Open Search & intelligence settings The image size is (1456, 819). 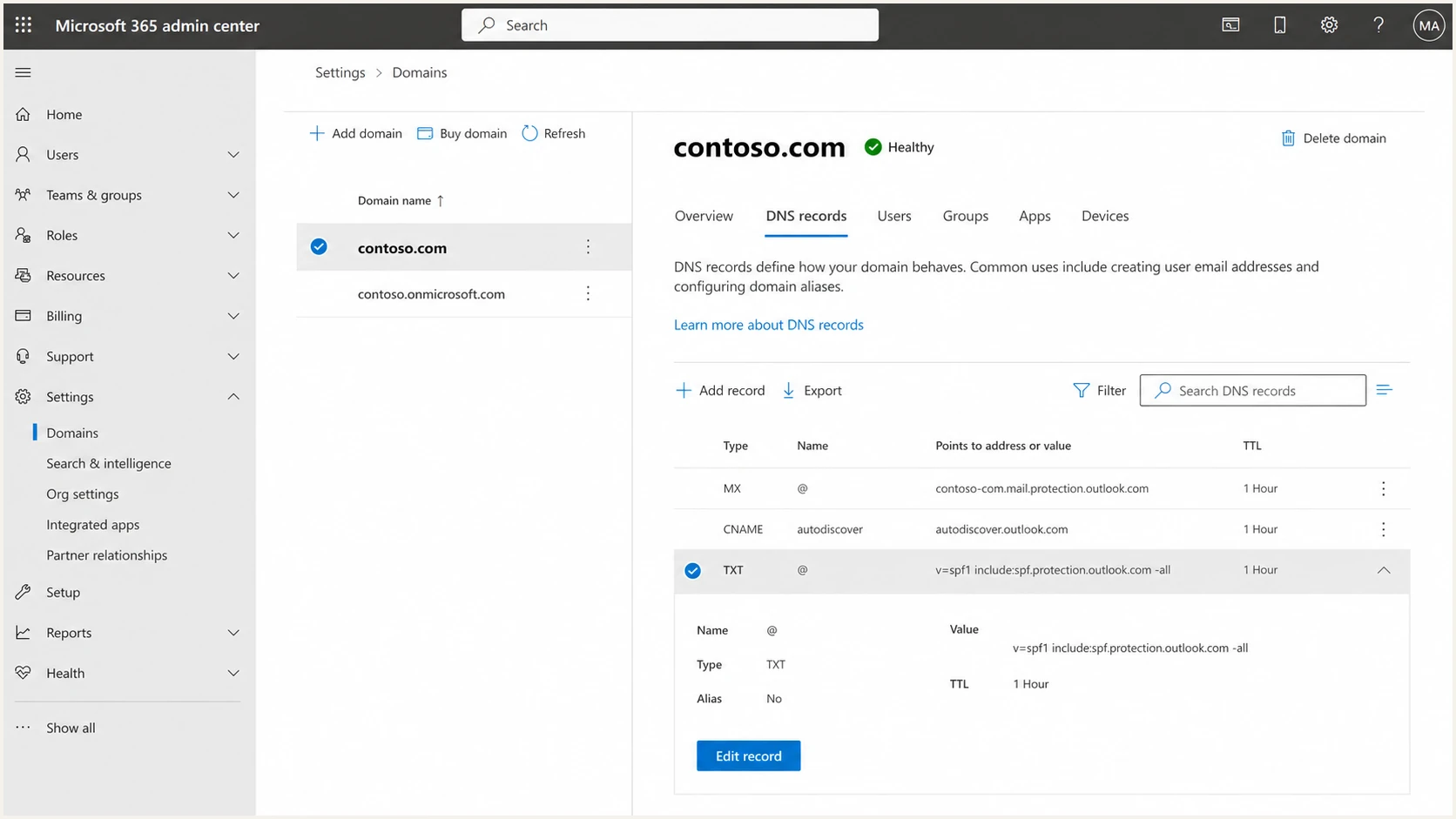pos(109,463)
